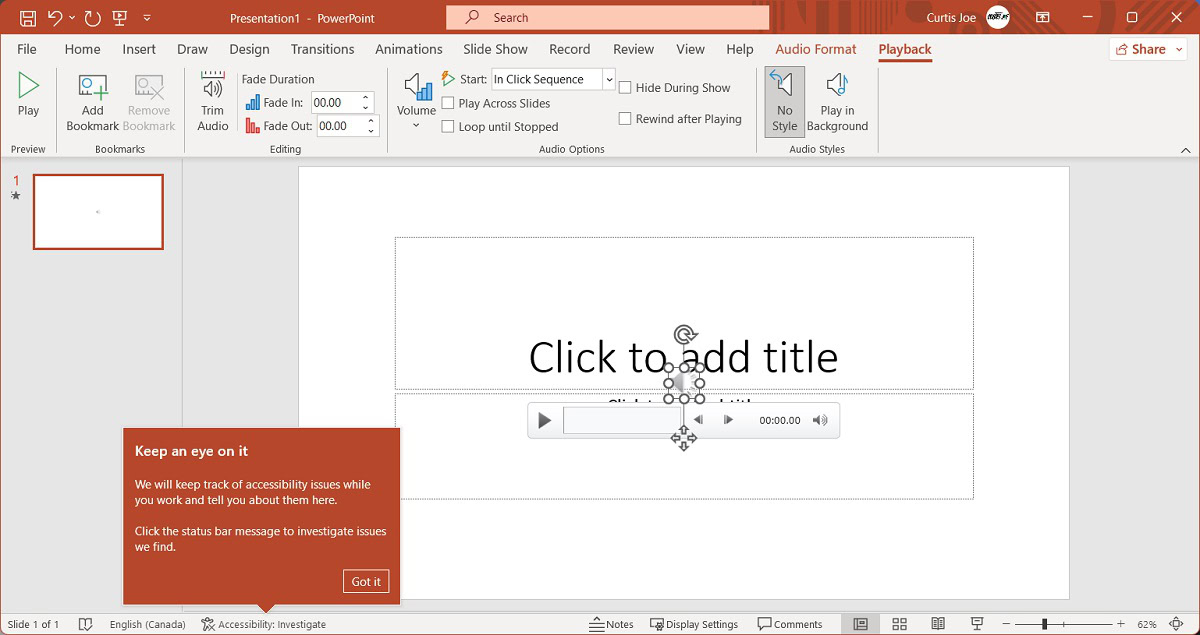This screenshot has height=635, width=1200.
Task: Select Play in Background audio style
Action: 837,101
